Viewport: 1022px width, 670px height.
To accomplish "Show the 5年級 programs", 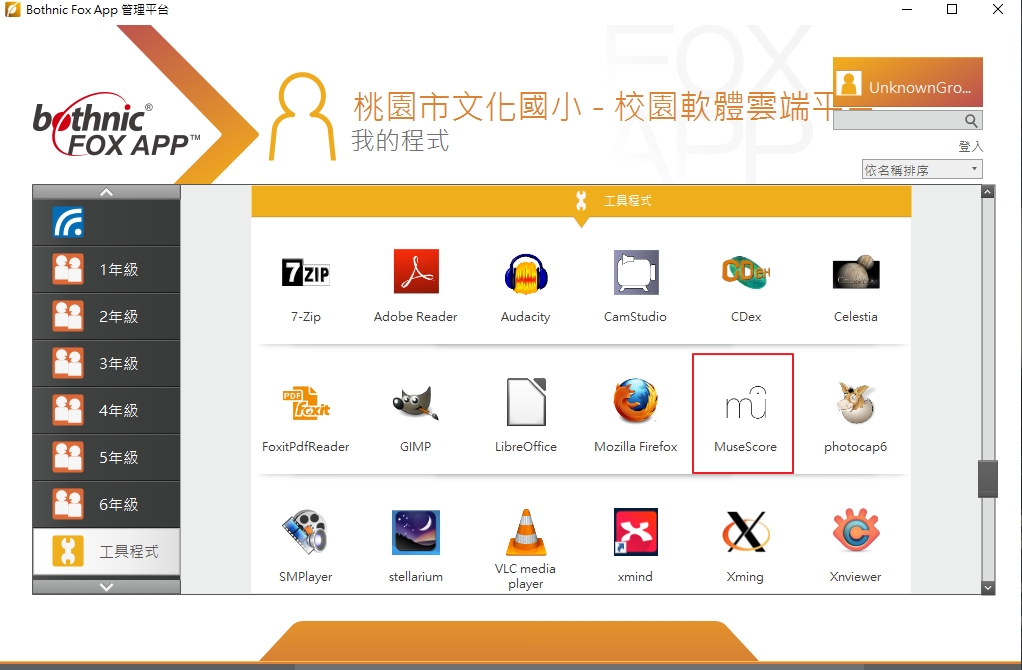I will point(106,457).
